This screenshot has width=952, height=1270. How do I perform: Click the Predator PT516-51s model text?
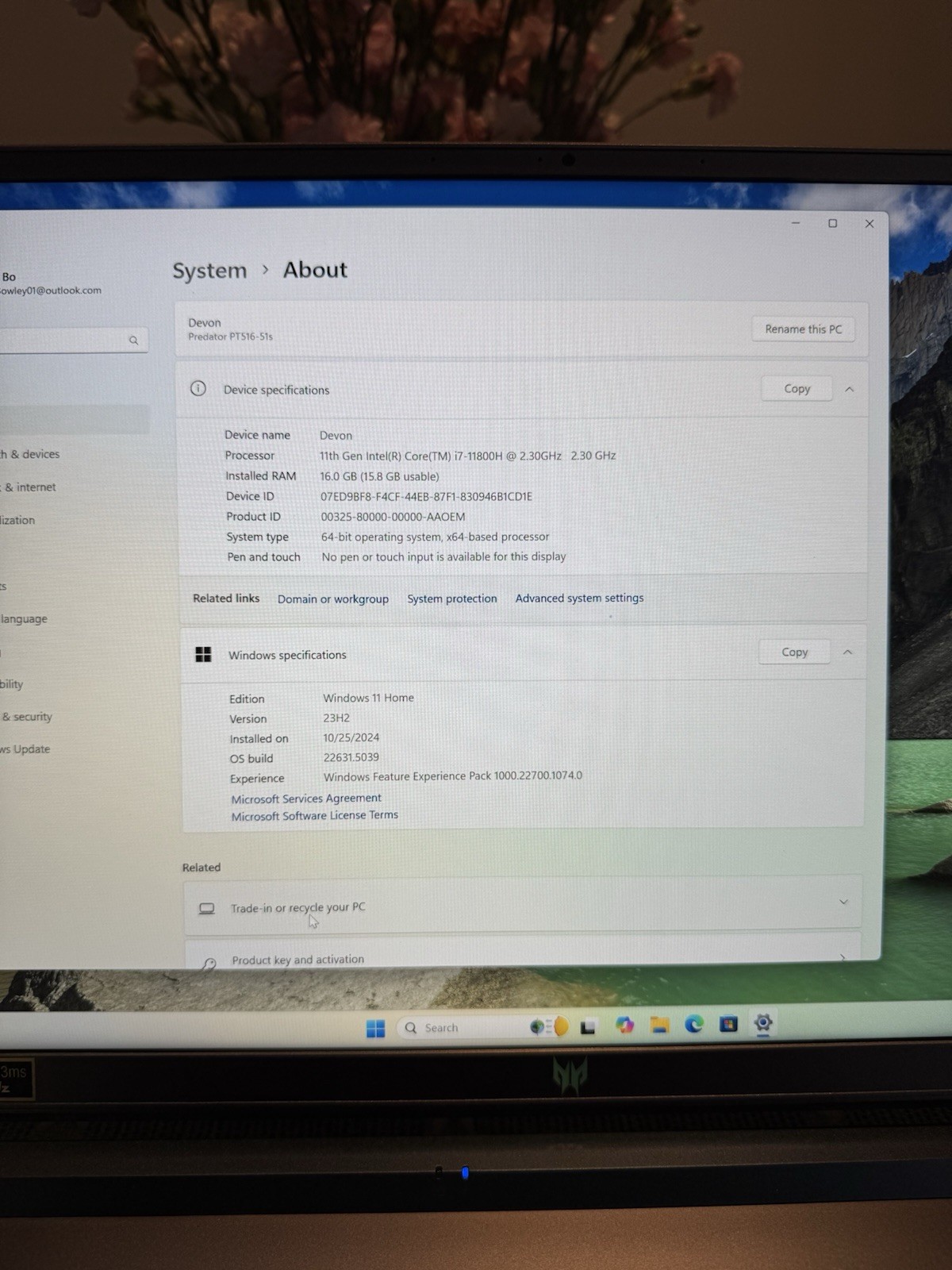230,337
